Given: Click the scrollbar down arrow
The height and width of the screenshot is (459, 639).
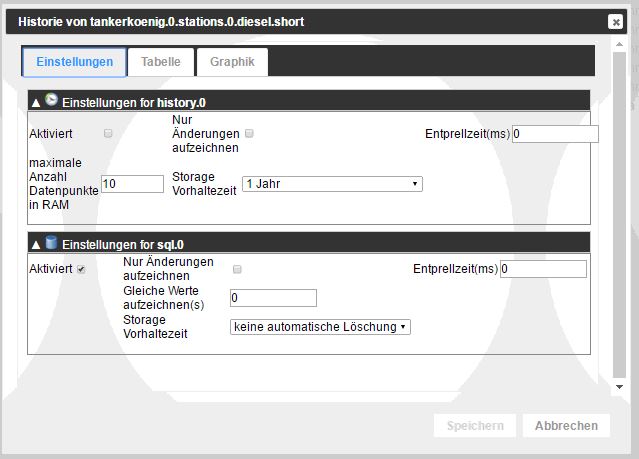Looking at the screenshot, I should [619, 386].
